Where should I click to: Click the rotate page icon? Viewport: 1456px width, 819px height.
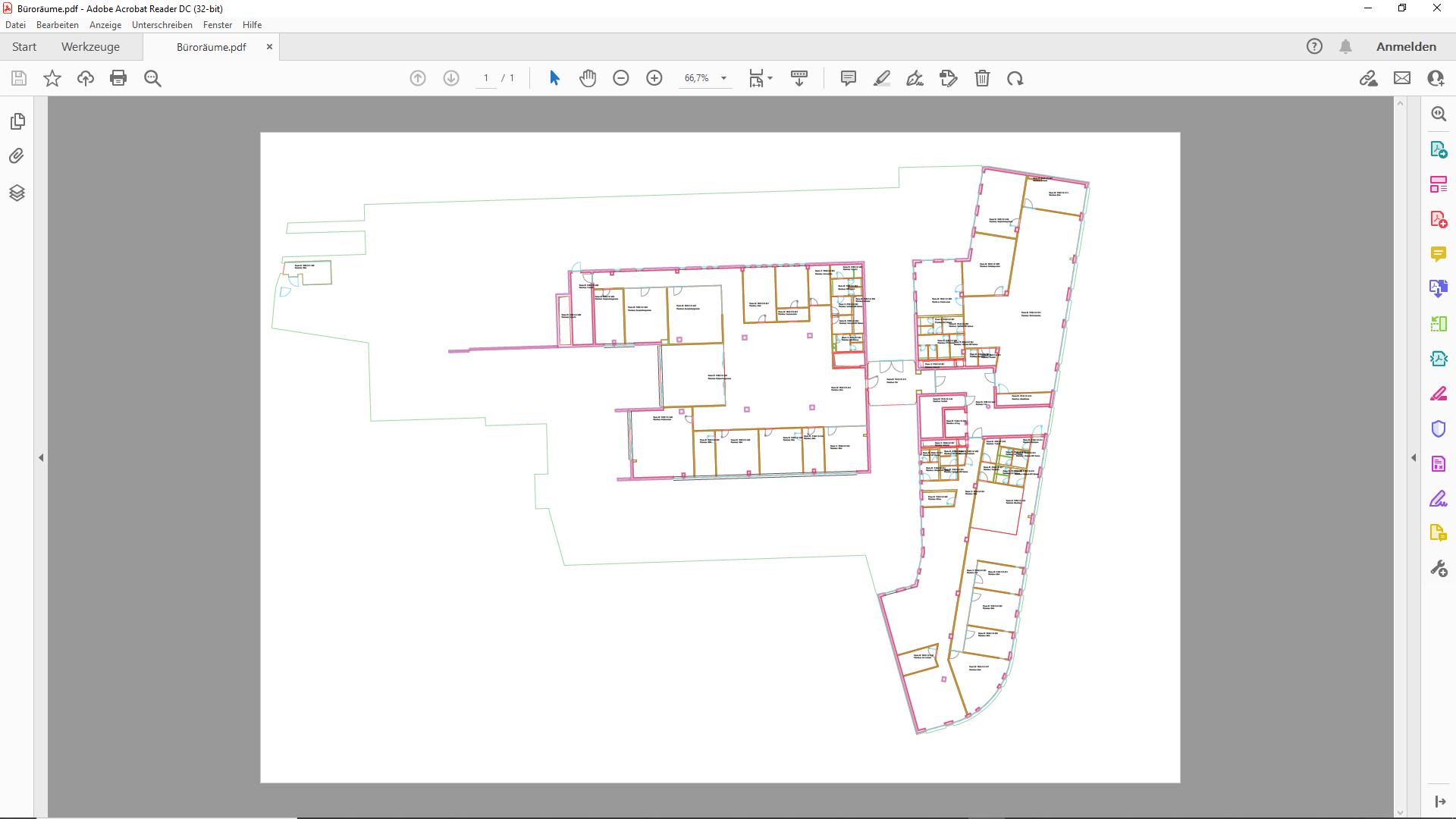[1015, 78]
